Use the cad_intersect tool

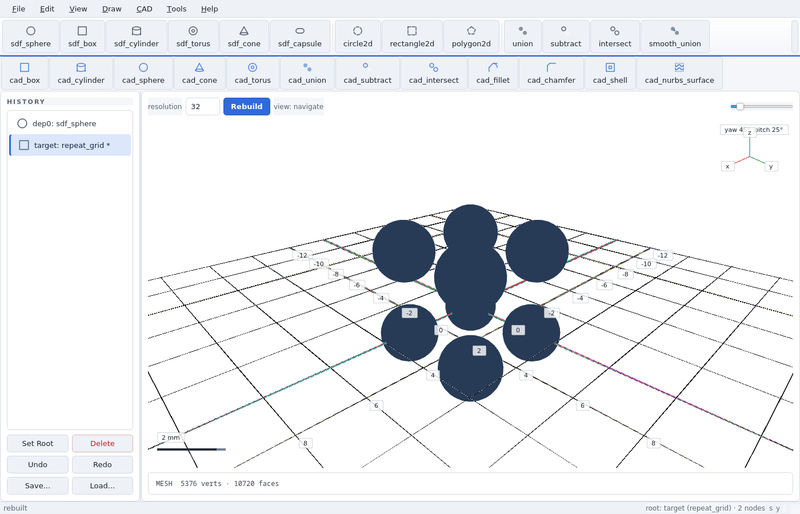click(x=433, y=74)
